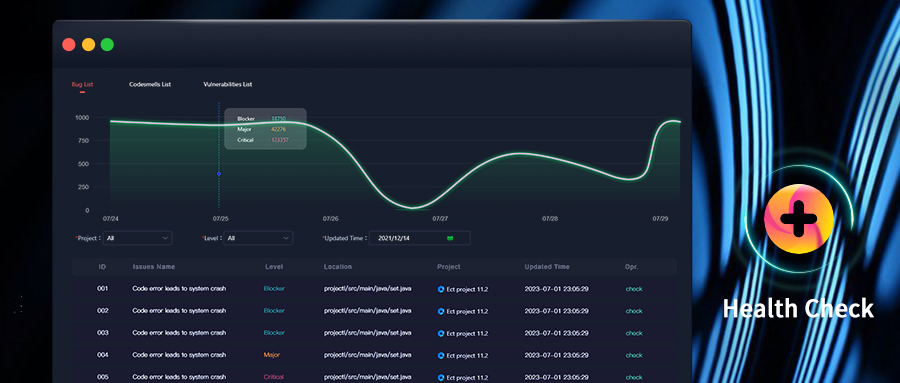Viewport: 900px width, 383px height.
Task: Click project icon in row 002
Action: [441, 311]
